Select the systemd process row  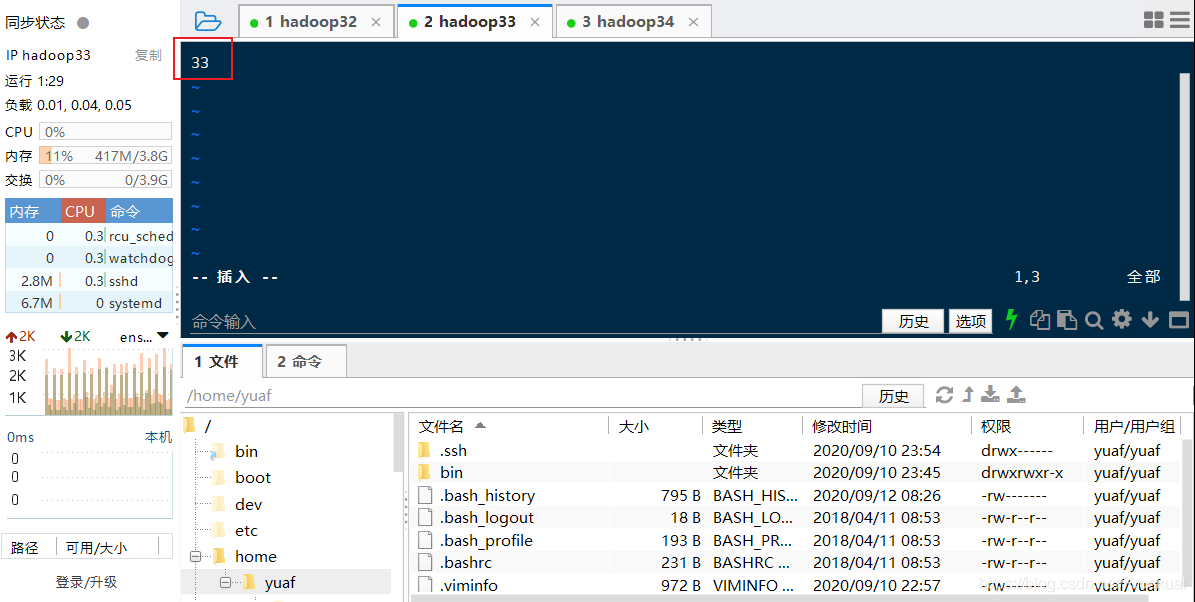(x=89, y=303)
